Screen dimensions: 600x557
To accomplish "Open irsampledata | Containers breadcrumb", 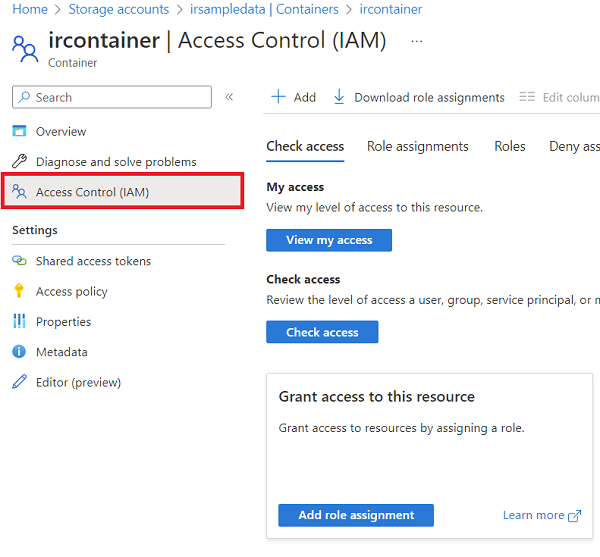I will 264,9.
